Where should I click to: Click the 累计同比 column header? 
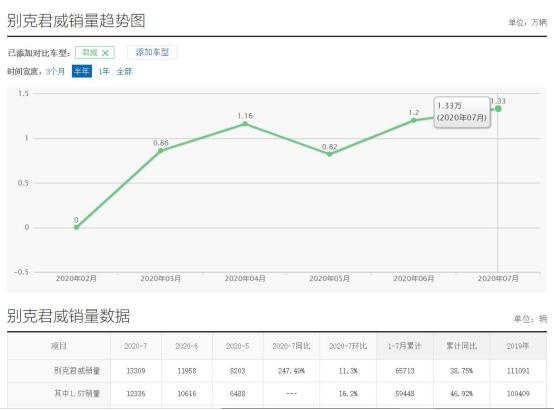461,346
